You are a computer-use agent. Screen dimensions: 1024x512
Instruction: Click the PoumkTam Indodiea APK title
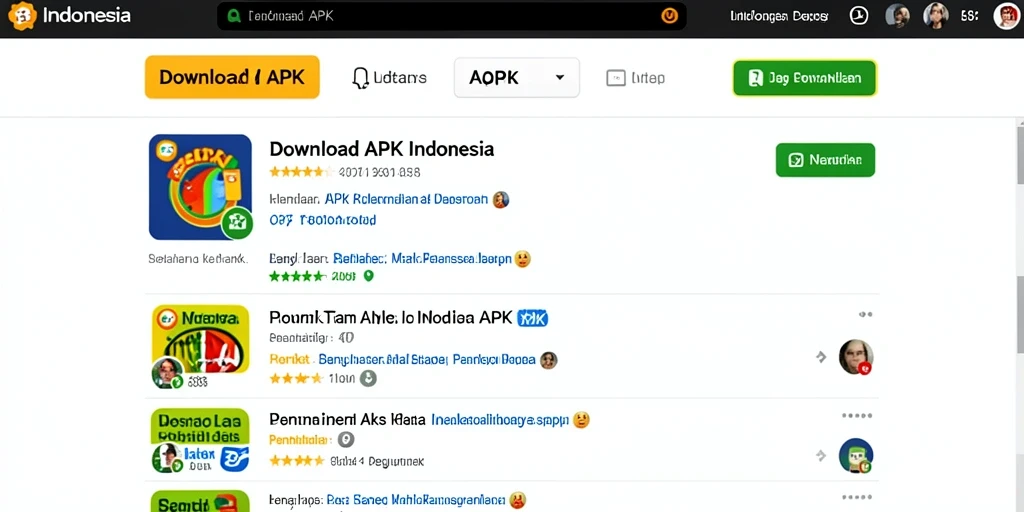[391, 317]
